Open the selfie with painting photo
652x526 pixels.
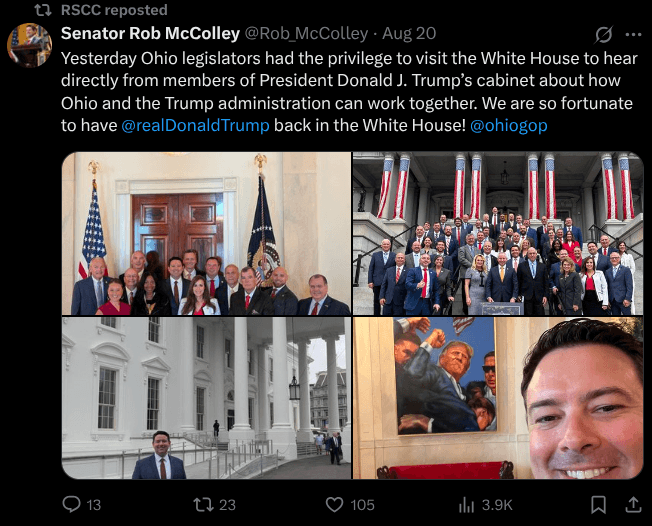pyautogui.click(x=498, y=398)
